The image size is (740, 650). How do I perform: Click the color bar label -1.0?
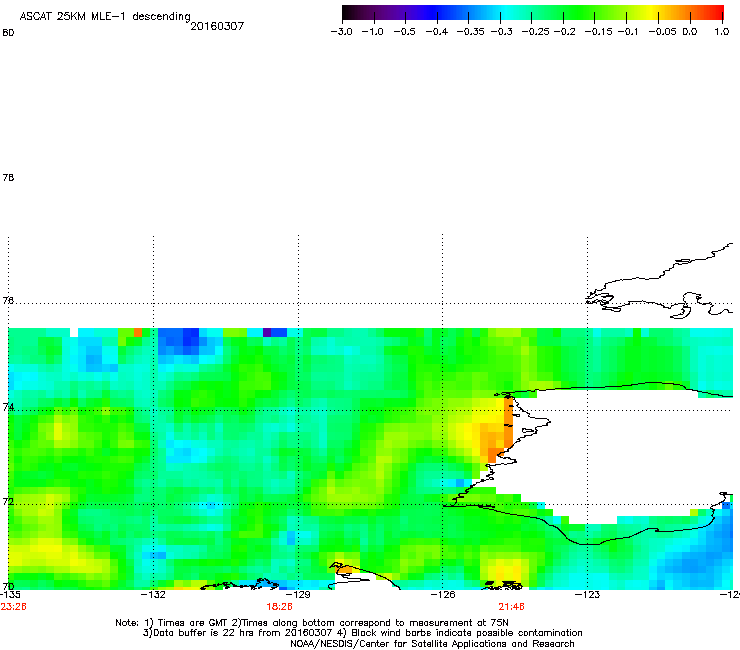(373, 32)
